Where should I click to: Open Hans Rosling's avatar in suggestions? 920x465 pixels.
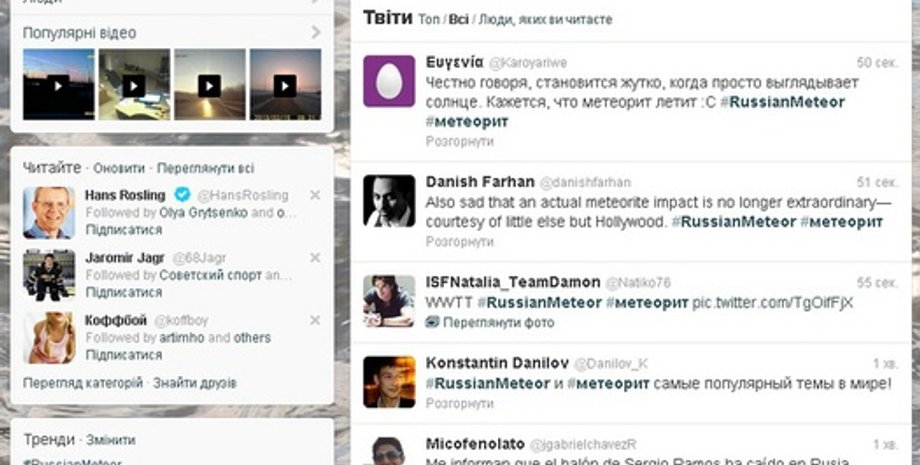[x=49, y=212]
